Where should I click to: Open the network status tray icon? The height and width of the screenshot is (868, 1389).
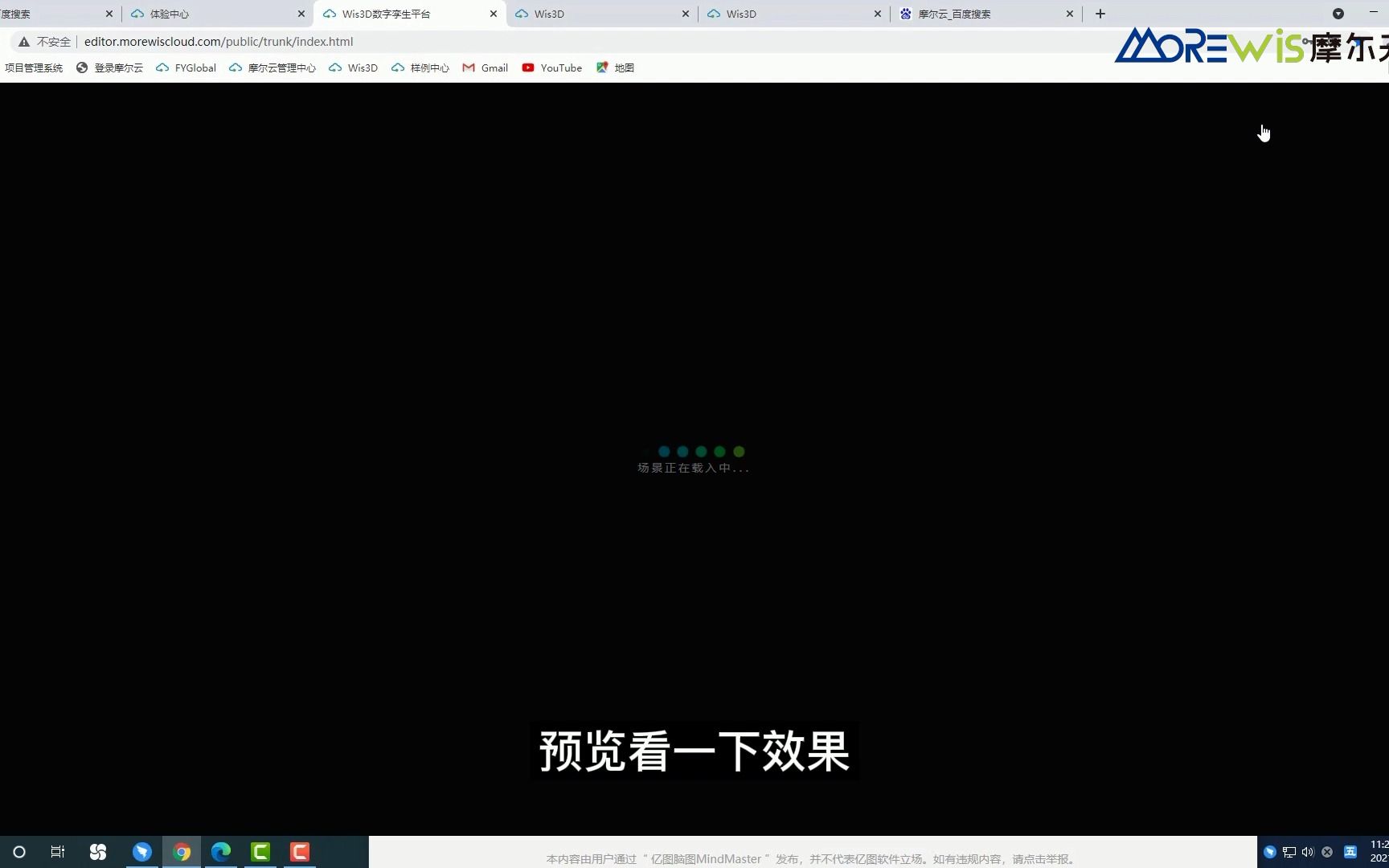(x=1289, y=852)
